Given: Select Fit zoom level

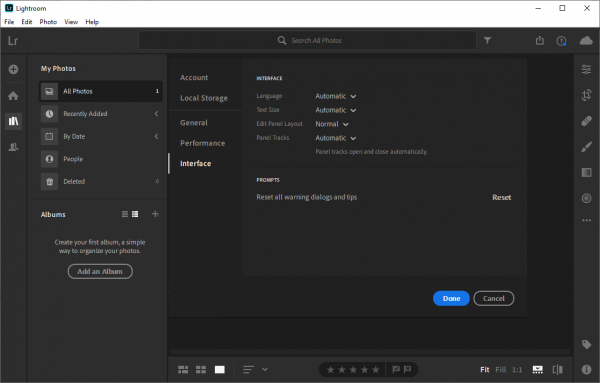Looking at the screenshot, I should pyautogui.click(x=484, y=370).
